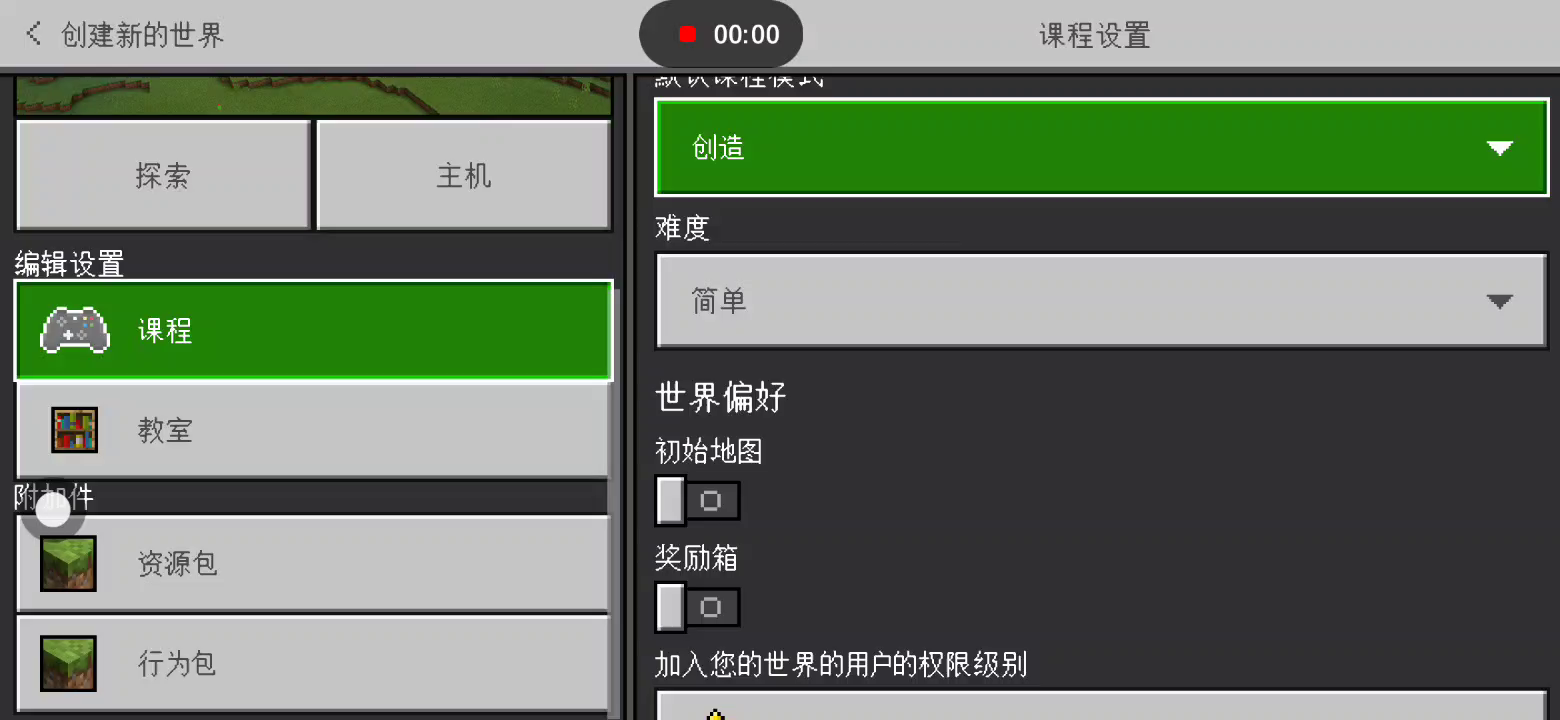Screen dimensions: 1560x720
Task: Click the world preview thumbnail image
Action: [x=313, y=96]
